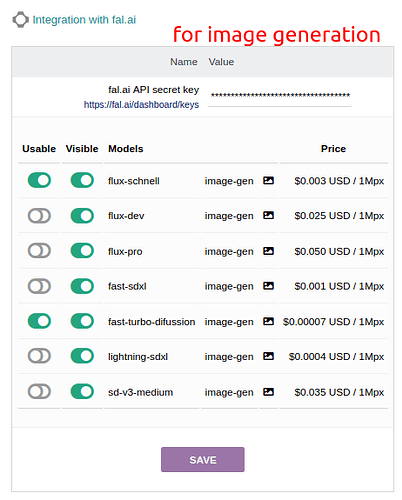The image size is (402, 500).
Task: Click the flux-schnell model name
Action: pyautogui.click(x=134, y=181)
